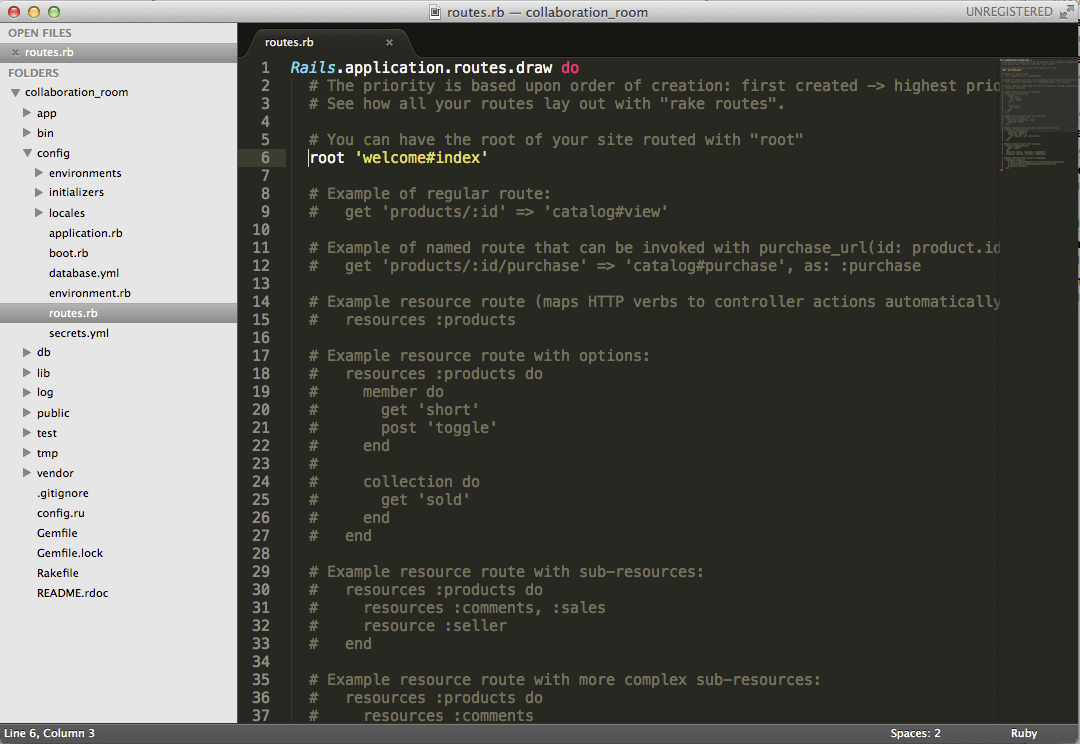This screenshot has width=1080, height=744.
Task: Open the .gitignore file
Action: pyautogui.click(x=63, y=493)
